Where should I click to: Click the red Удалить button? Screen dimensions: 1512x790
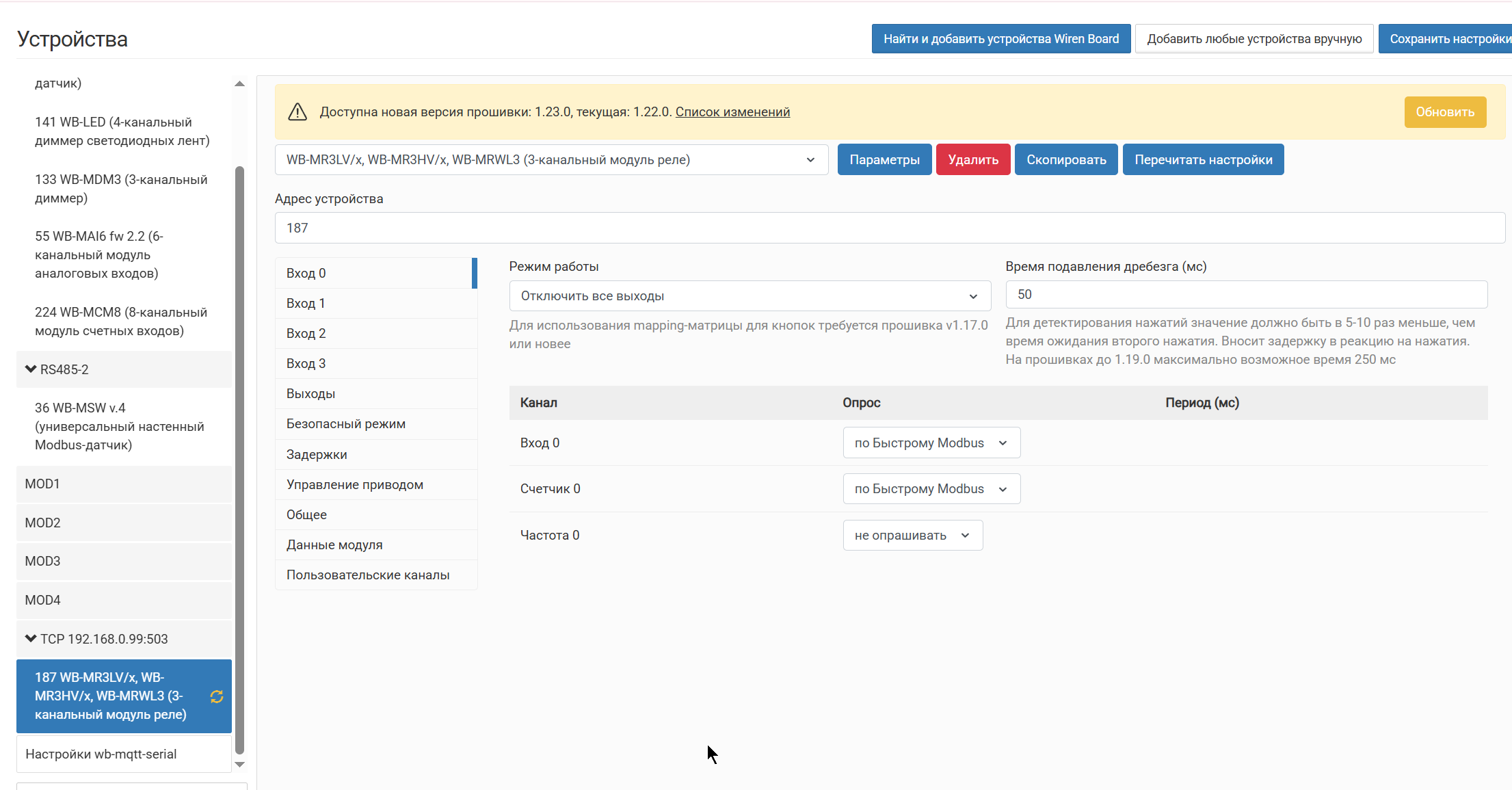[x=973, y=159]
